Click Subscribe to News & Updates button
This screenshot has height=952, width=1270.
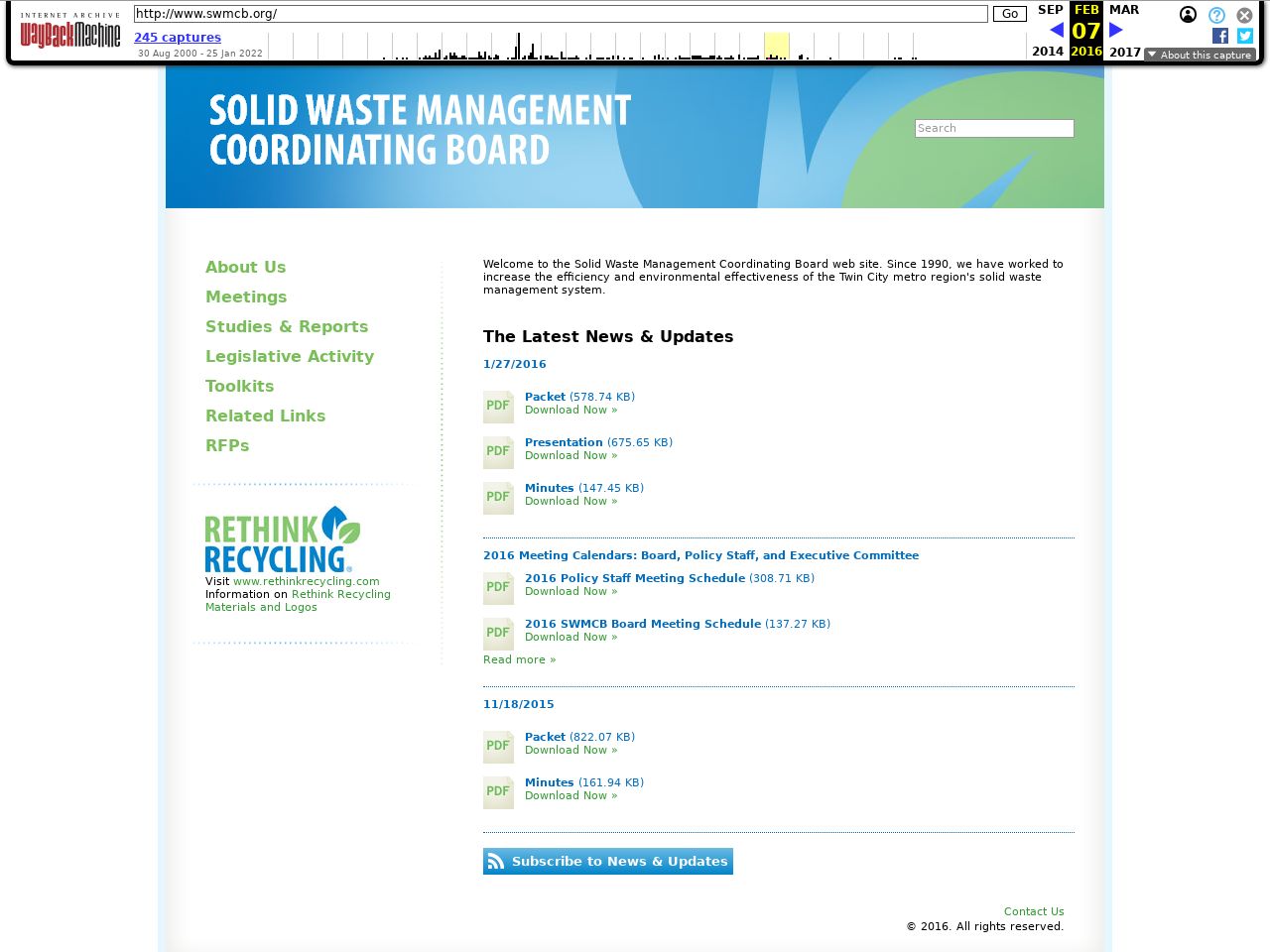607,861
